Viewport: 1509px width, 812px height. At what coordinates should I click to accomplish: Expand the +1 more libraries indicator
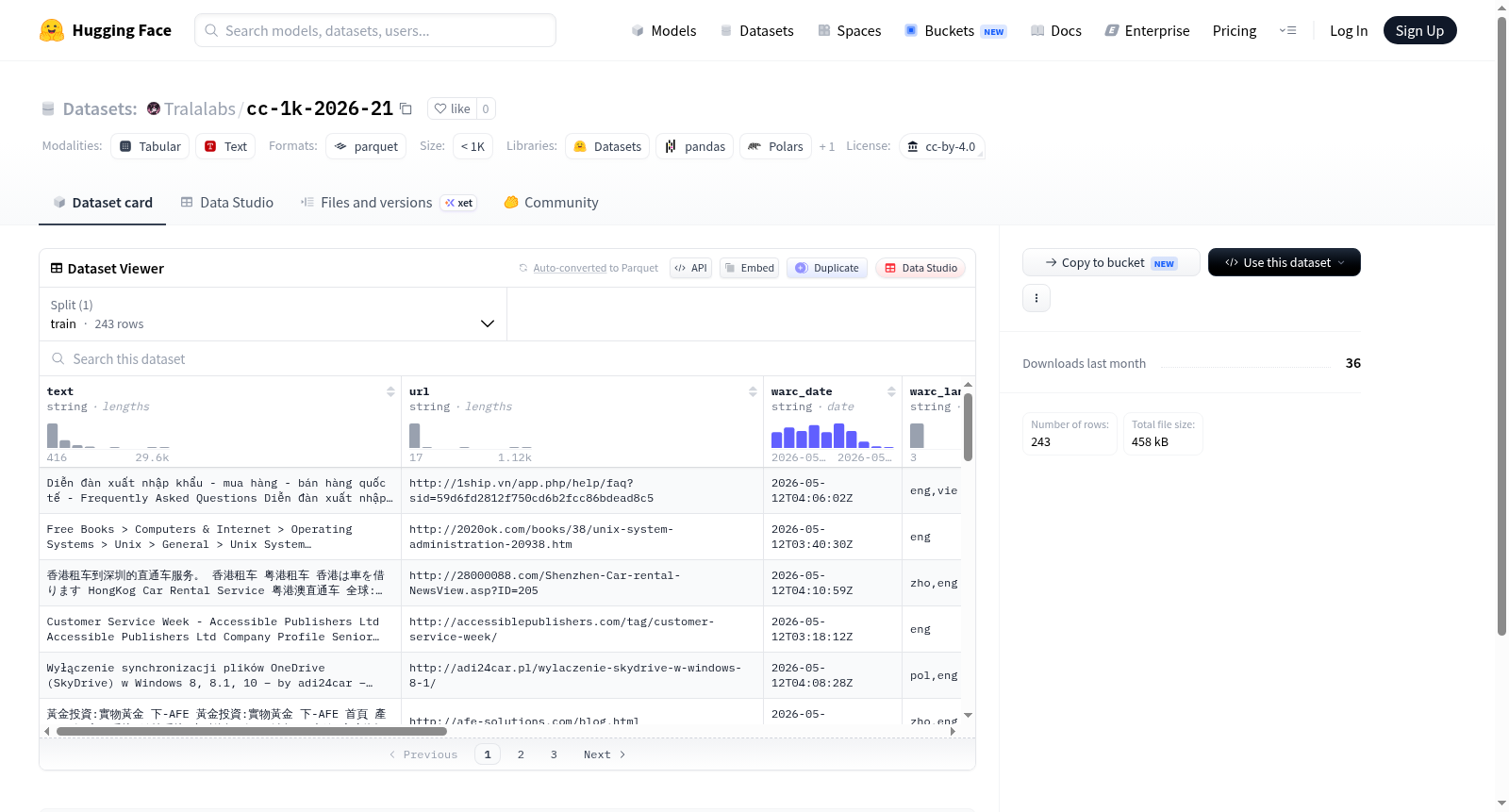coord(827,146)
